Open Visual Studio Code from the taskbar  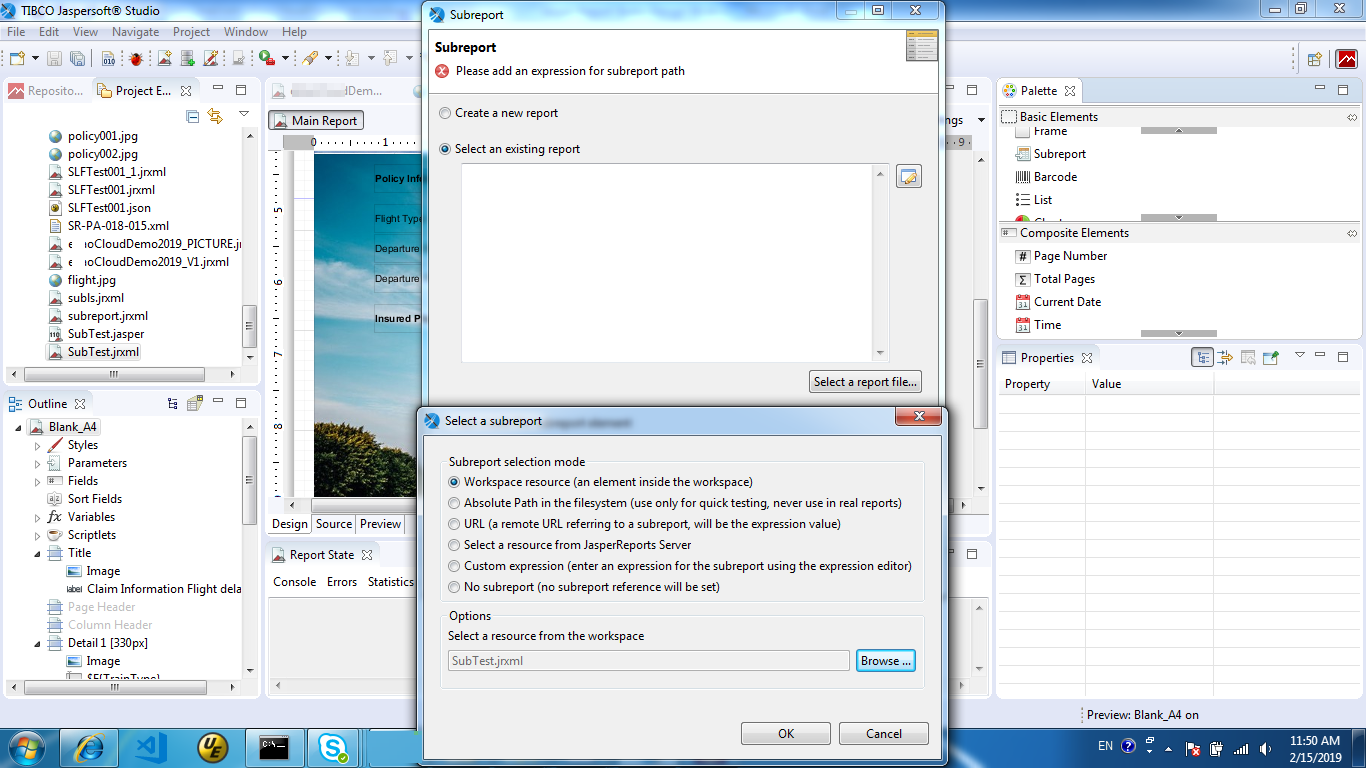tap(152, 746)
